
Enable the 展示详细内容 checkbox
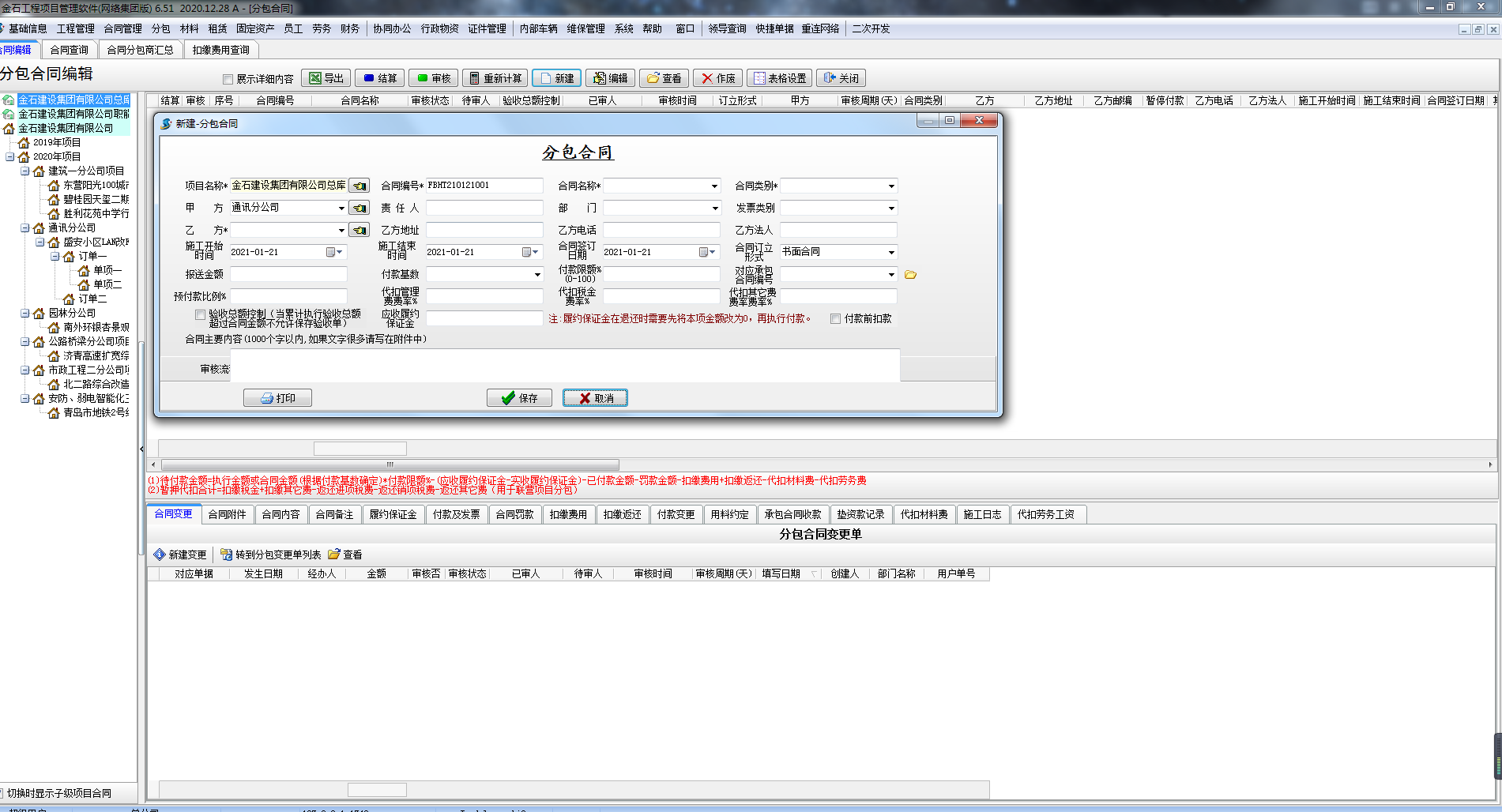pos(228,79)
